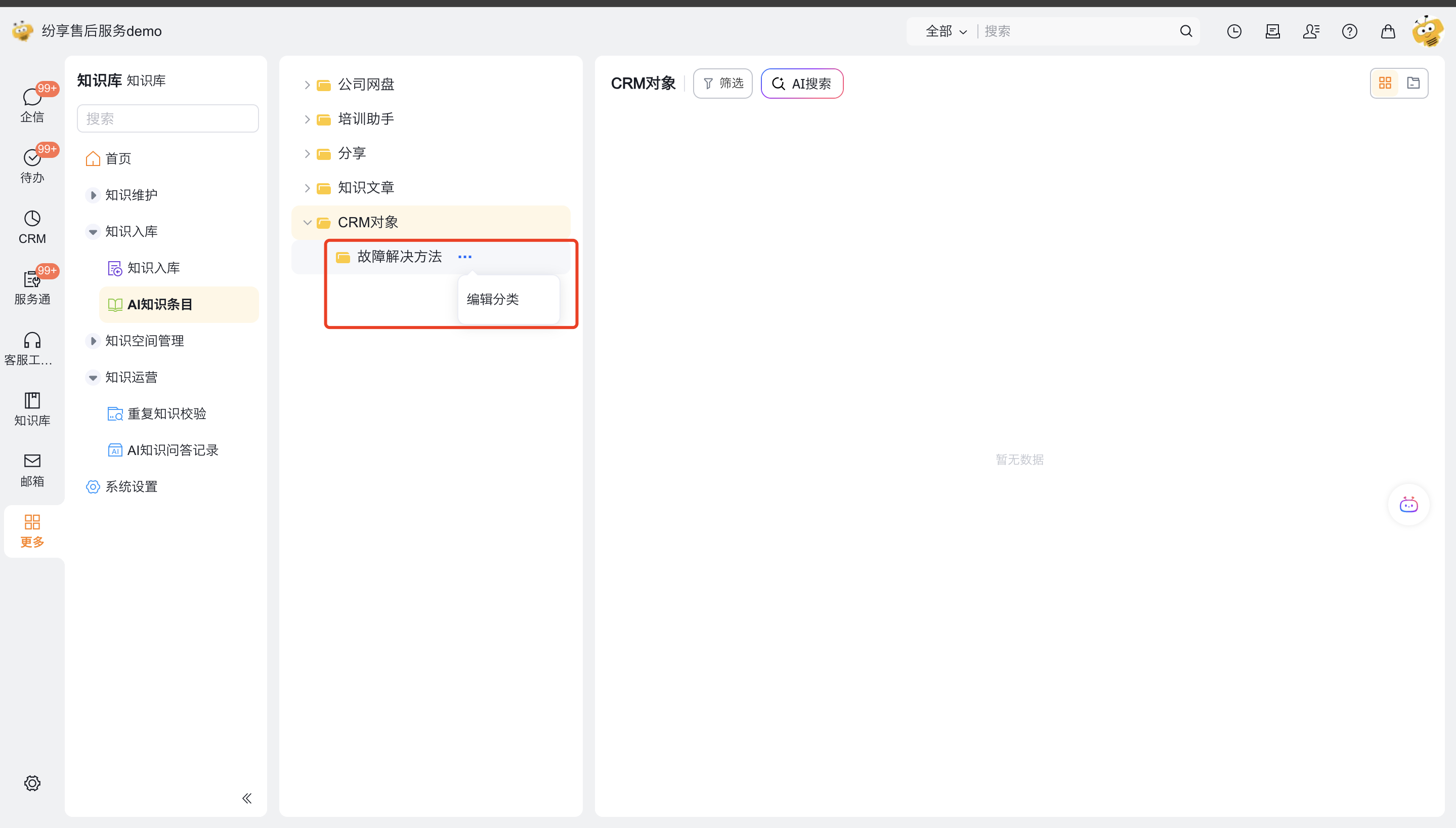Viewport: 1456px width, 828px height.
Task: Open the 待办 to-do icon
Action: [32, 165]
